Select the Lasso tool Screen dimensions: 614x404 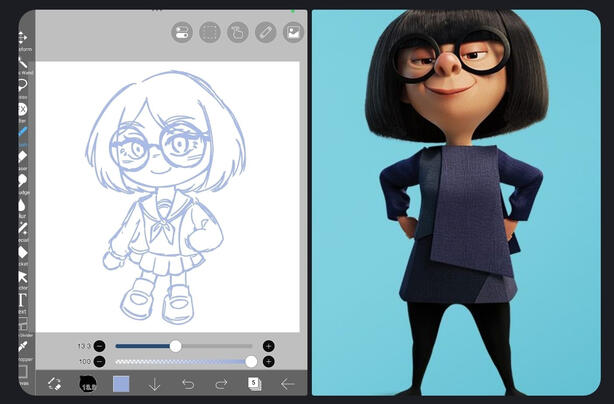tap(22, 85)
